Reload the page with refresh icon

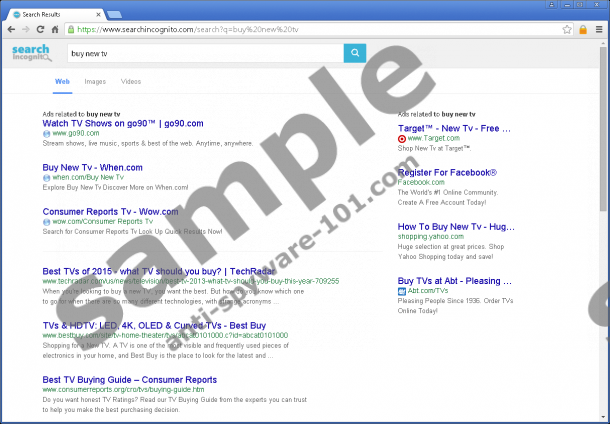(x=47, y=29)
